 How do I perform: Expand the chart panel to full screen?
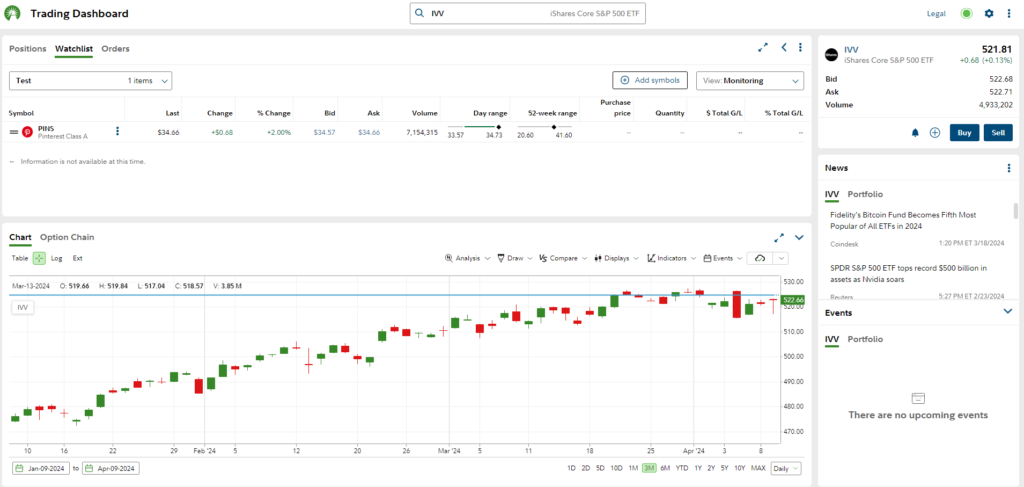pos(779,238)
